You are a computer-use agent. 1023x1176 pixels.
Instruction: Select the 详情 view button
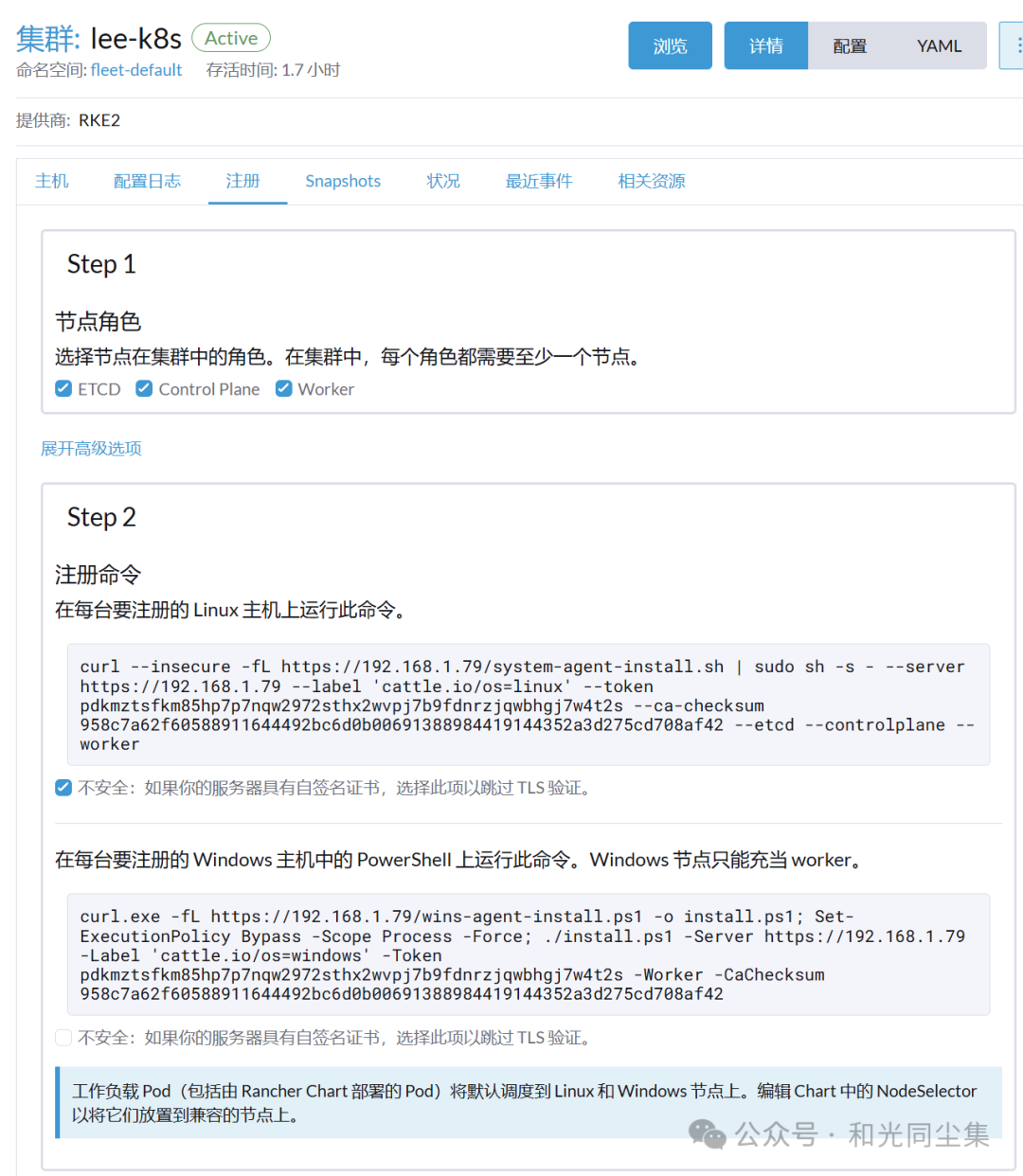tap(766, 45)
